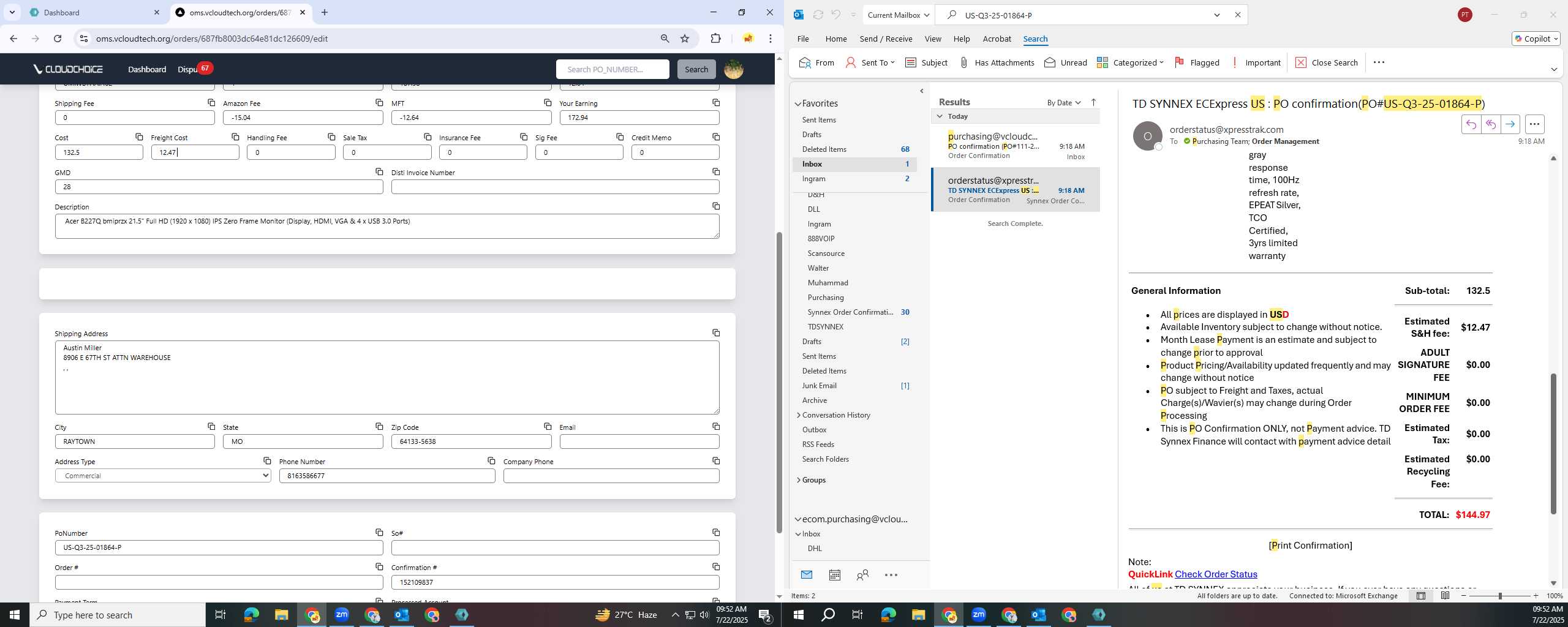Open the Current Mailbox scope dropdown
1568x627 pixels.
pos(898,15)
